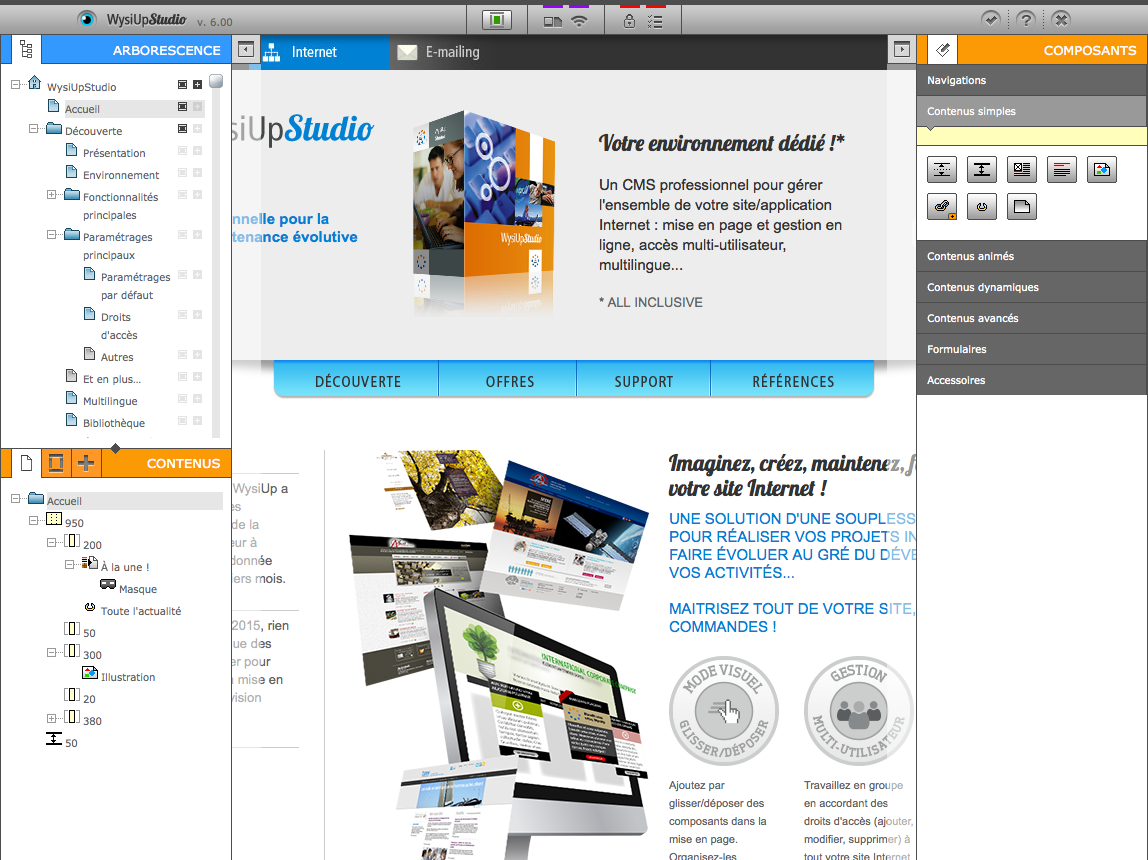Click the green page preview icon in top bar
This screenshot has height=860, width=1148.
496,20
